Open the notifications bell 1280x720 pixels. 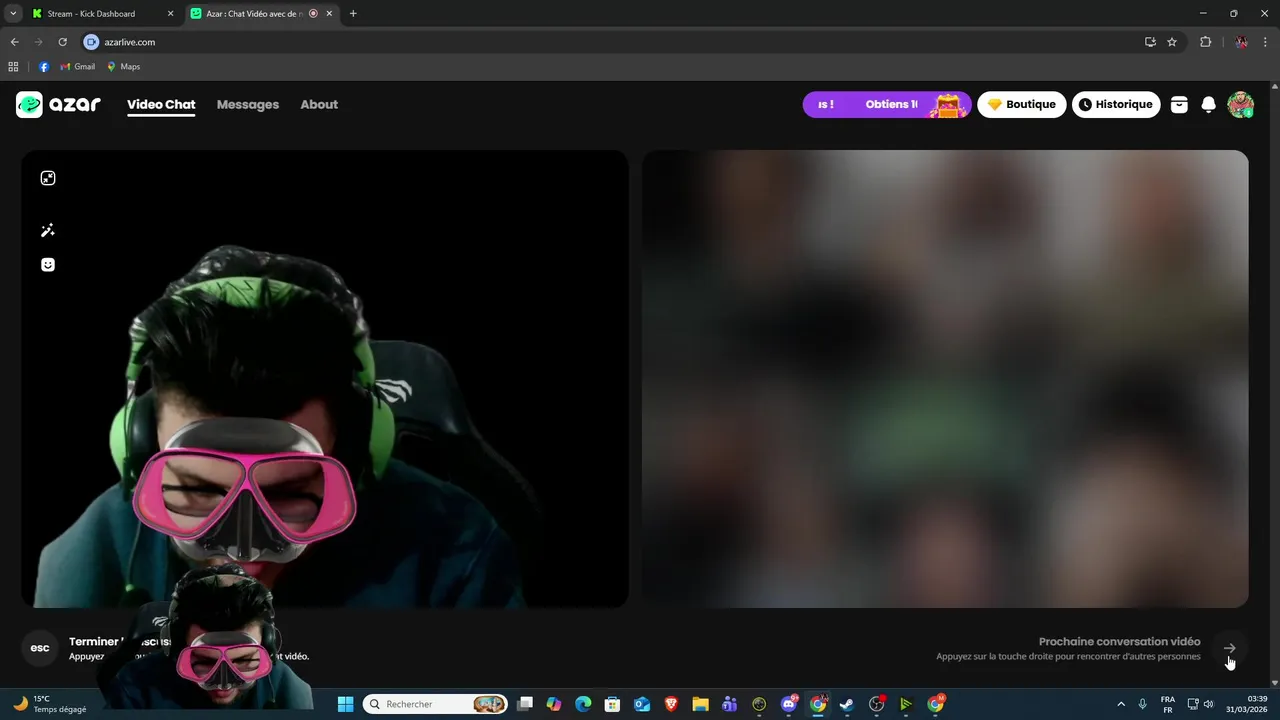1208,104
